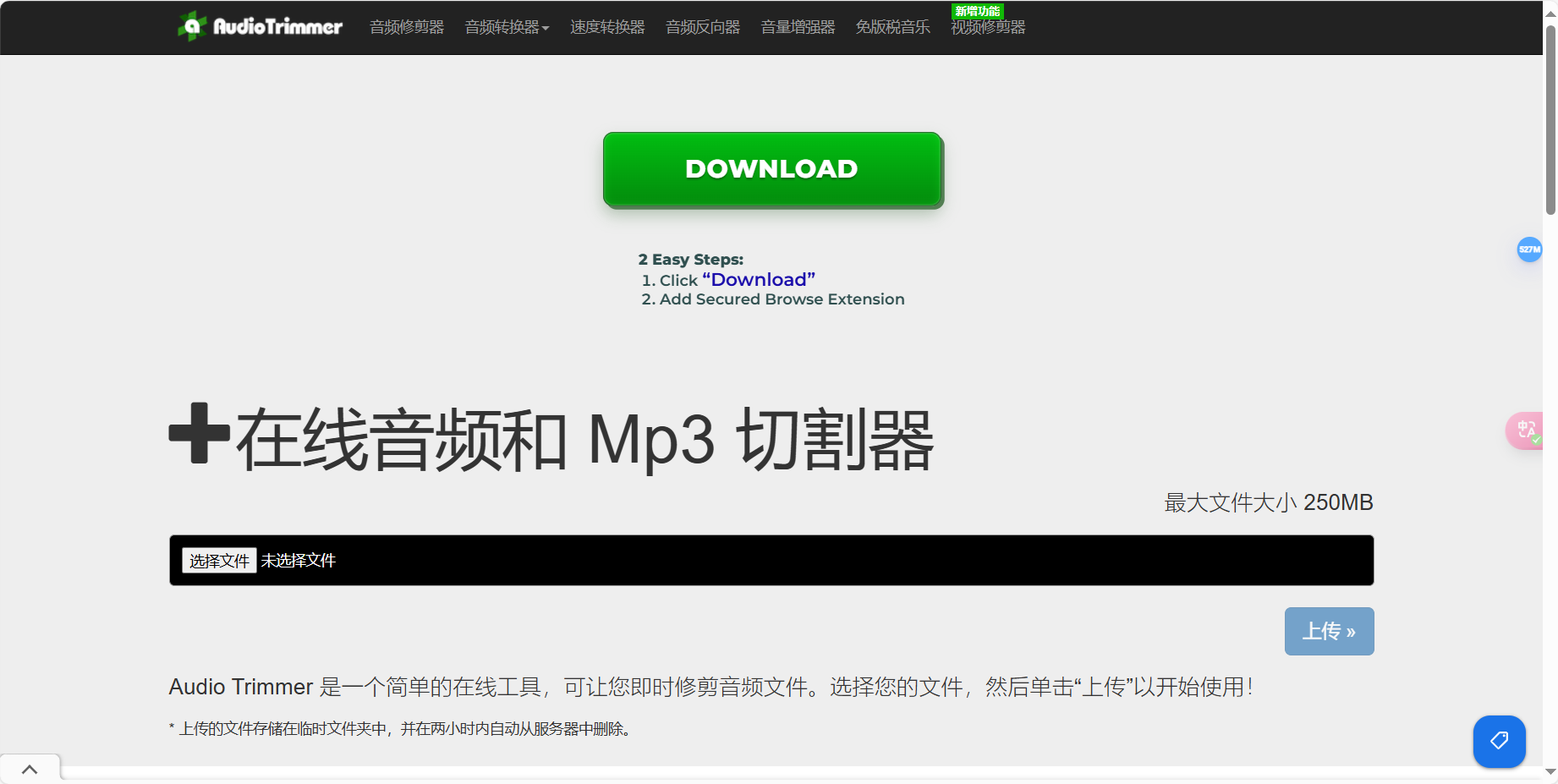This screenshot has width=1558, height=784.
Task: Expand the chevron panel at bottom left
Action: tap(31, 770)
